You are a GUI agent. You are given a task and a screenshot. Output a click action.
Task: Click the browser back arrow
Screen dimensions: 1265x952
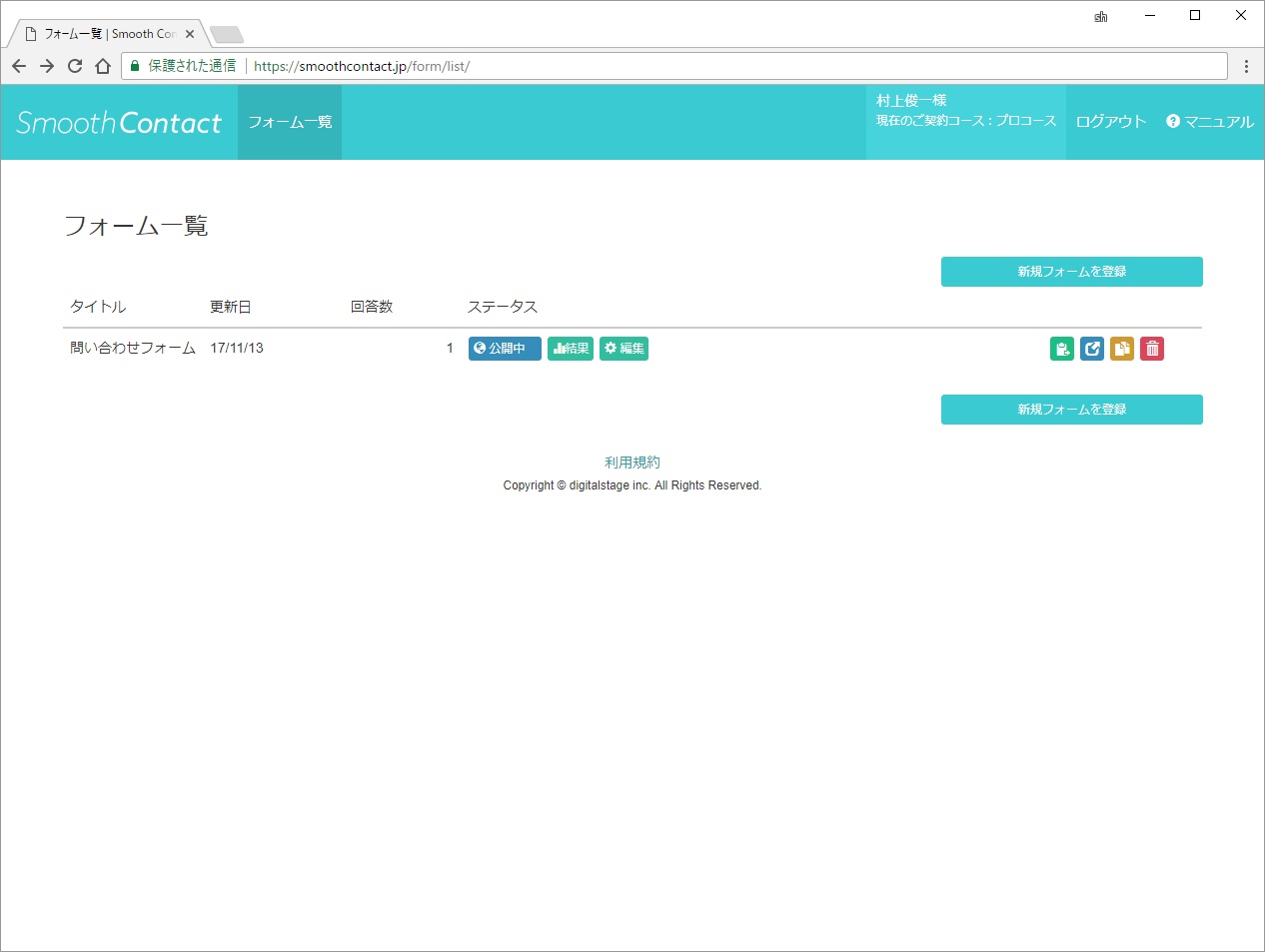click(19, 66)
